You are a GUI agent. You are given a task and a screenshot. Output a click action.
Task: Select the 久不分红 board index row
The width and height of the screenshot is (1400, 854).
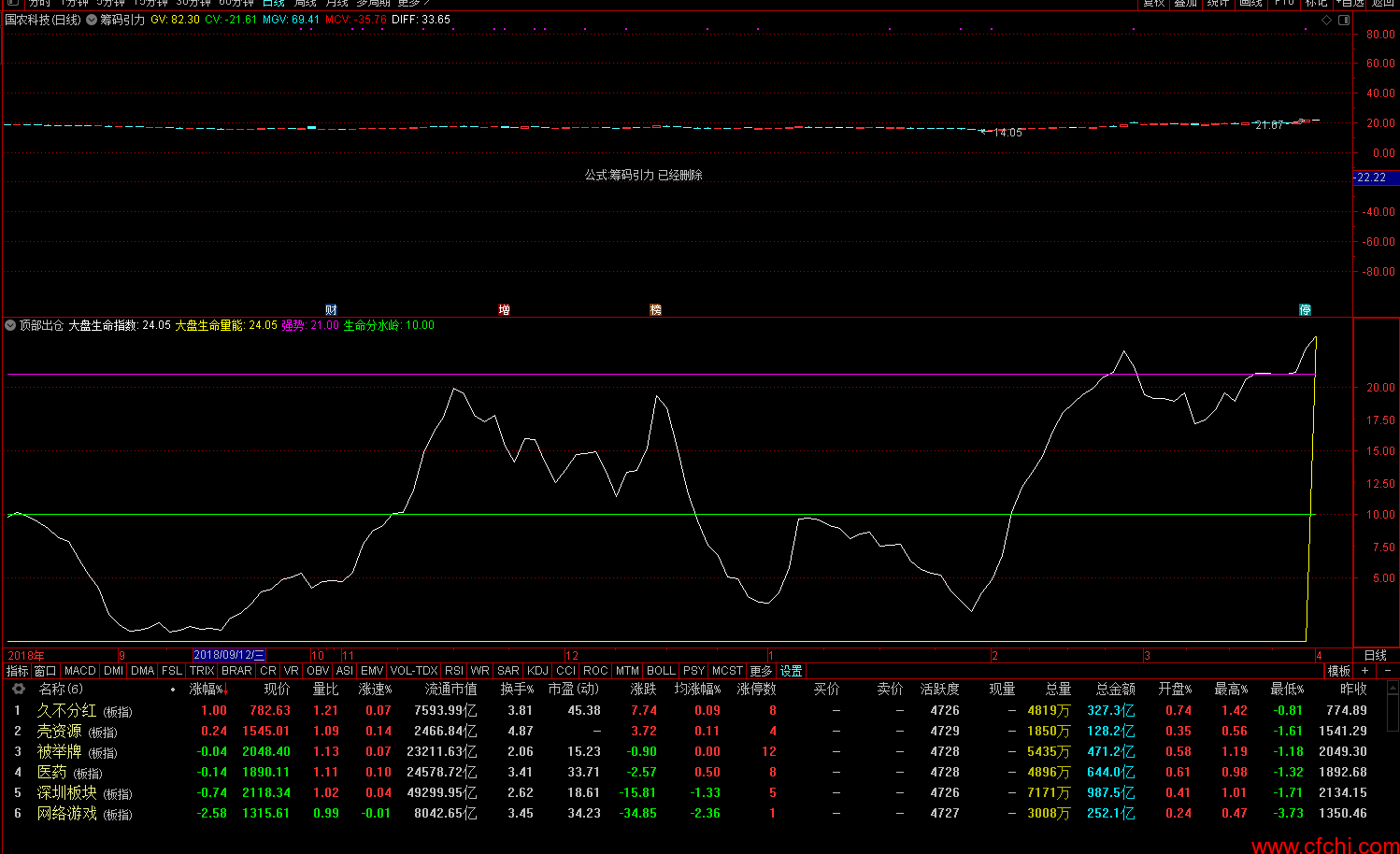(66, 710)
